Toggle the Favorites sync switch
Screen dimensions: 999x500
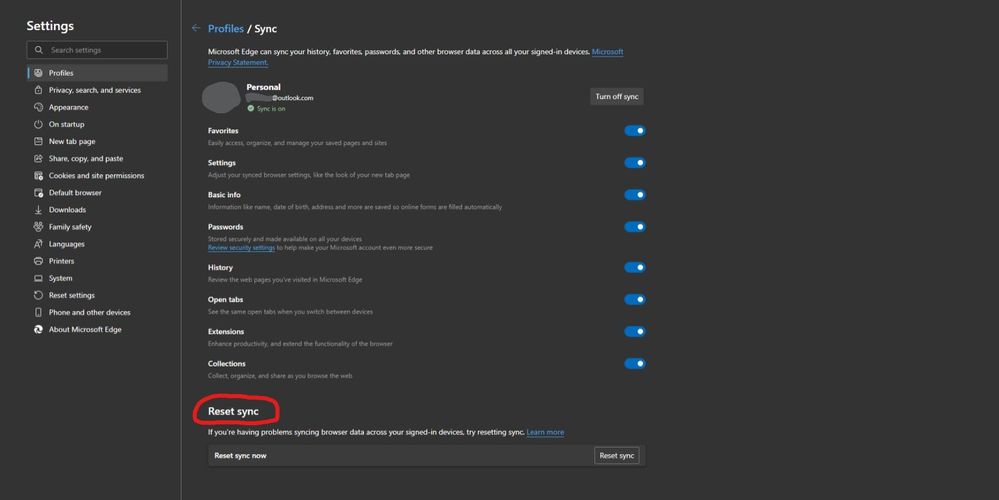pos(635,131)
